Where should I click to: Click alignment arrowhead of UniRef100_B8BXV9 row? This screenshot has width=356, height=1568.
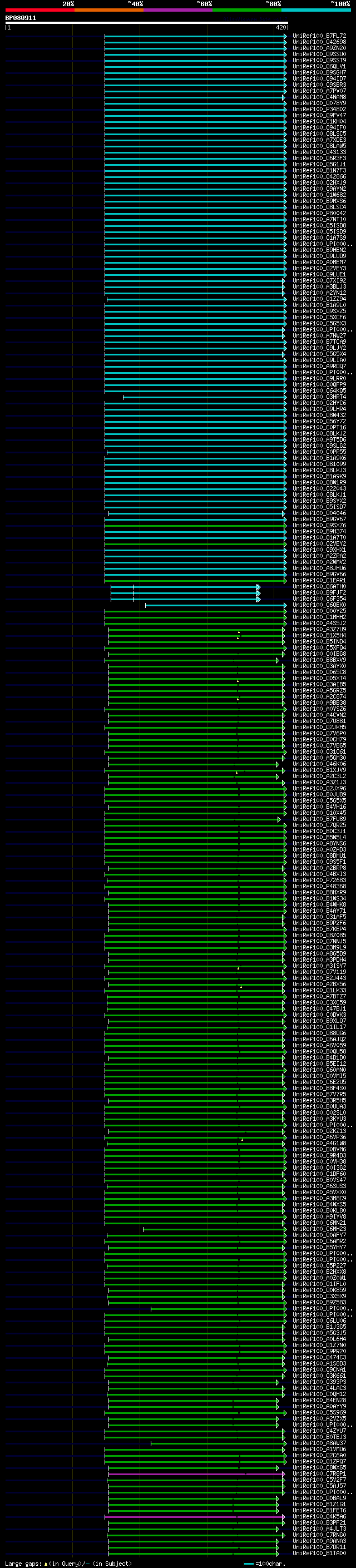(278, 660)
